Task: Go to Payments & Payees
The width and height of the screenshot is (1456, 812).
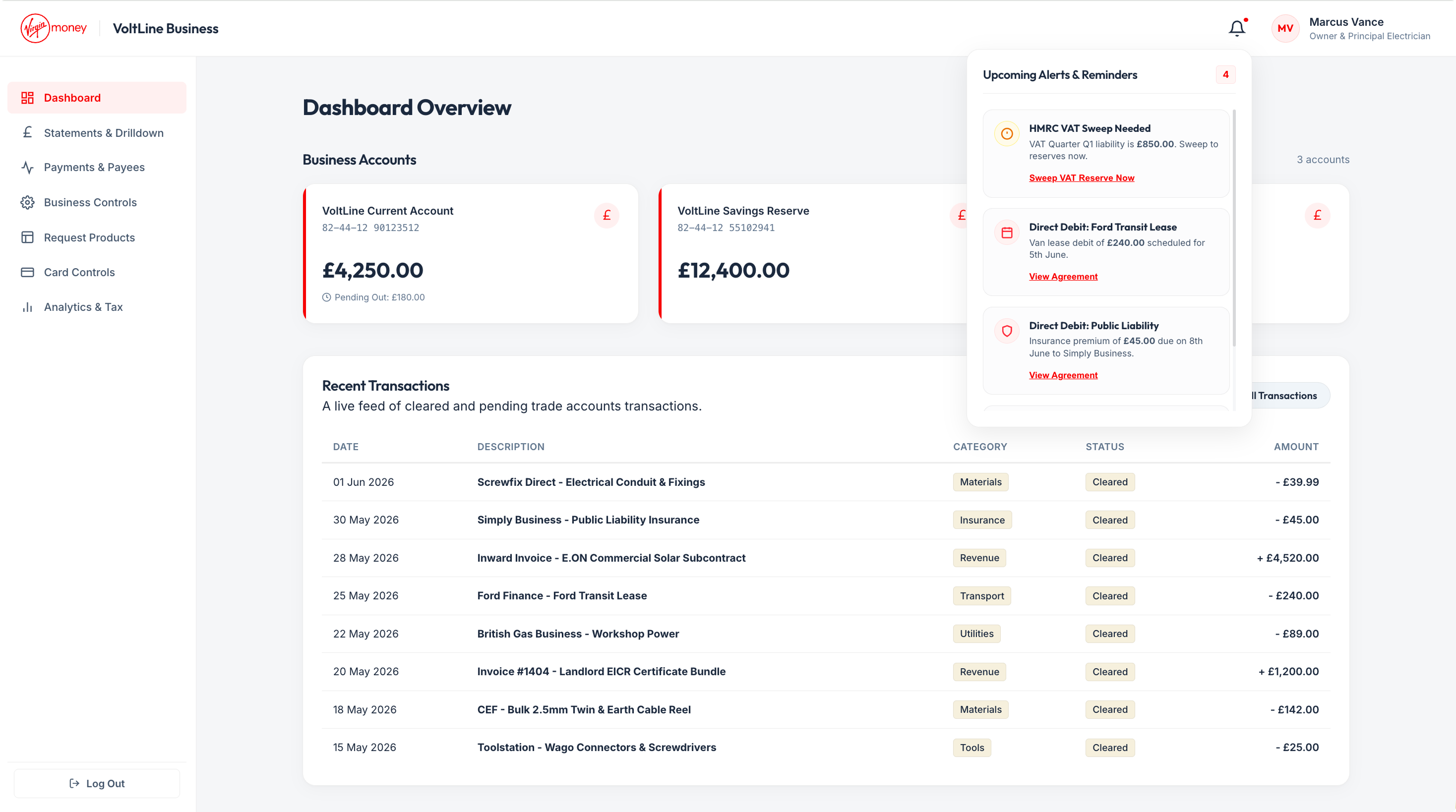Action: [97, 167]
